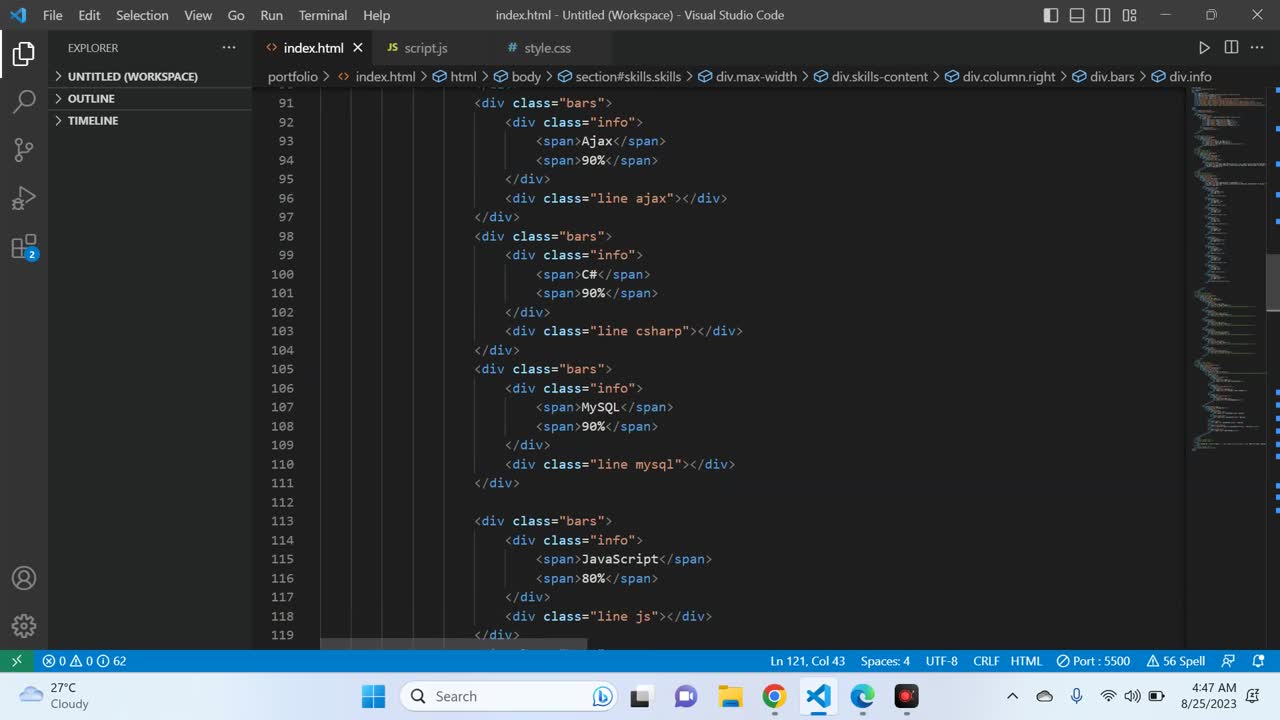This screenshot has width=1280, height=720.
Task: Click the code minimap
Action: pyautogui.click(x=1228, y=270)
